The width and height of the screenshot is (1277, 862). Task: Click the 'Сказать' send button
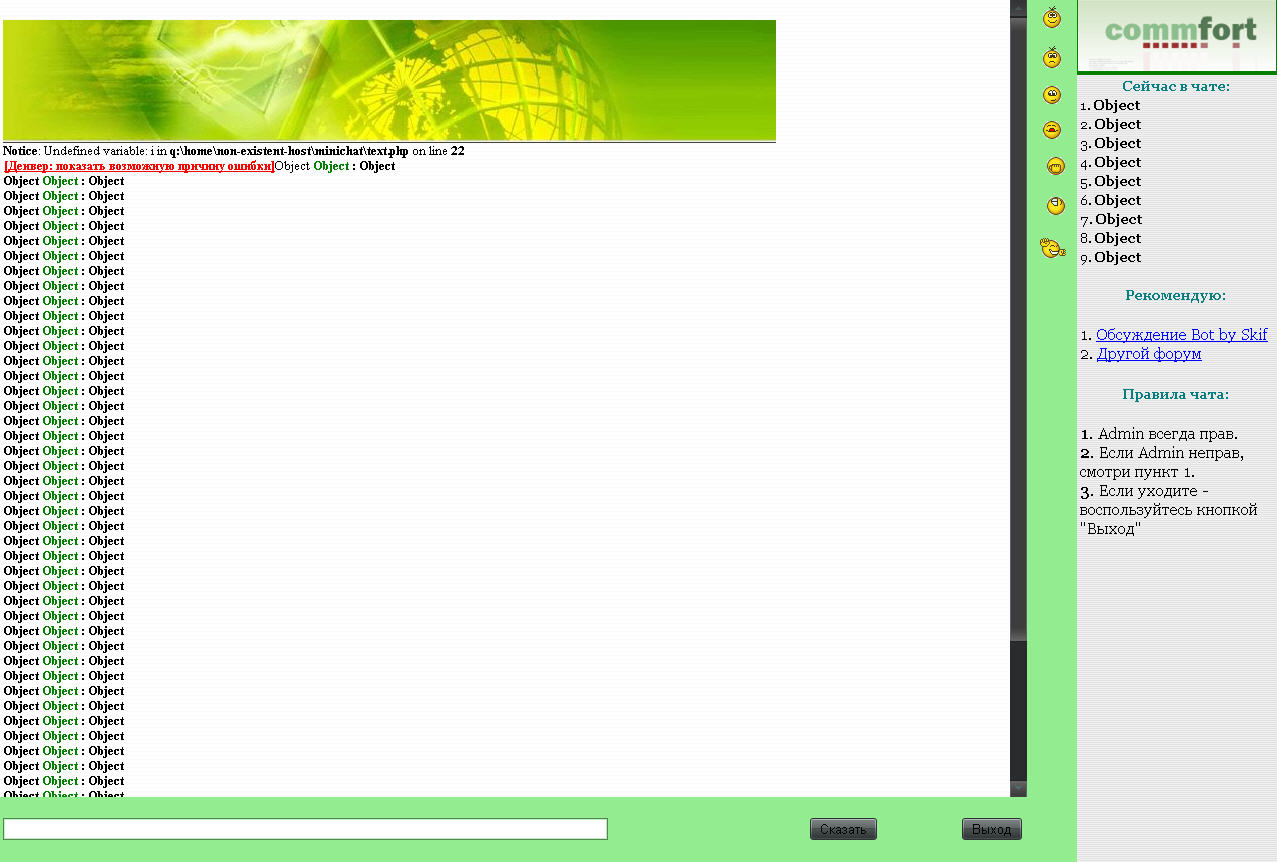tap(843, 829)
